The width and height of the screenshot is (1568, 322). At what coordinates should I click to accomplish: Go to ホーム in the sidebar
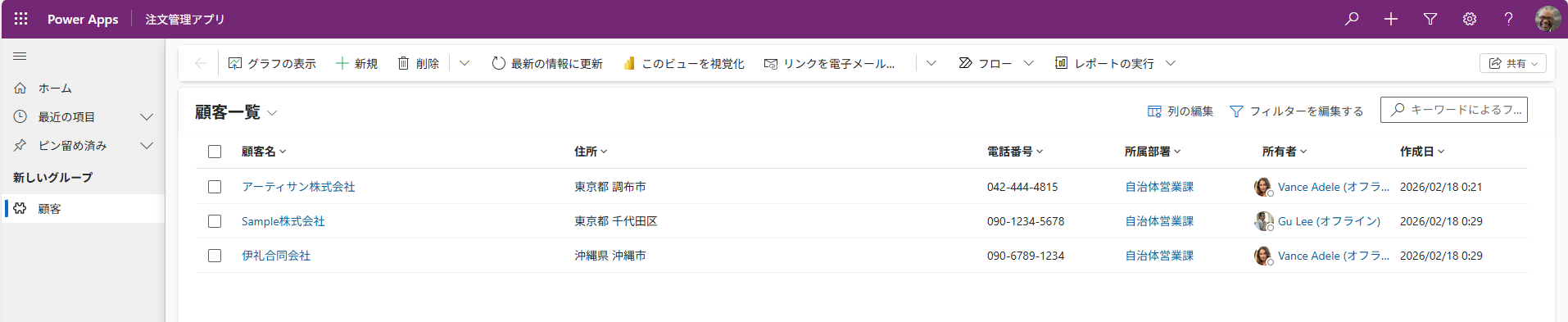pyautogui.click(x=83, y=88)
